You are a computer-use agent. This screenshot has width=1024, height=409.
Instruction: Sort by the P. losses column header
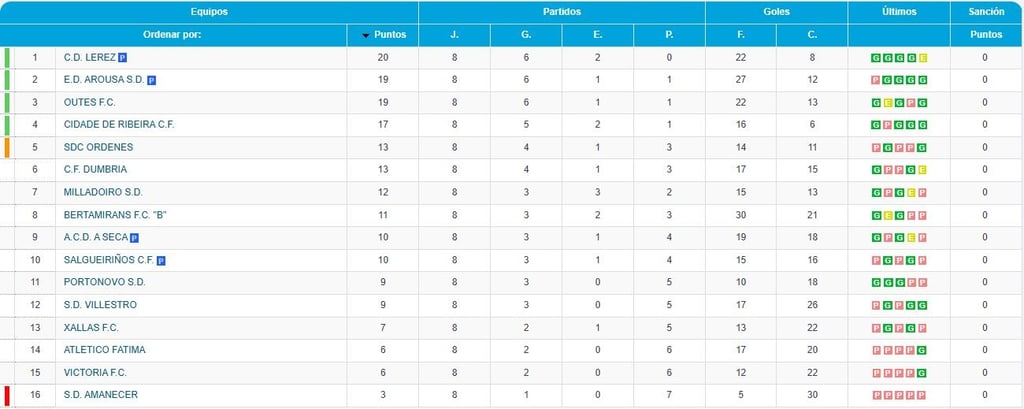pyautogui.click(x=669, y=35)
